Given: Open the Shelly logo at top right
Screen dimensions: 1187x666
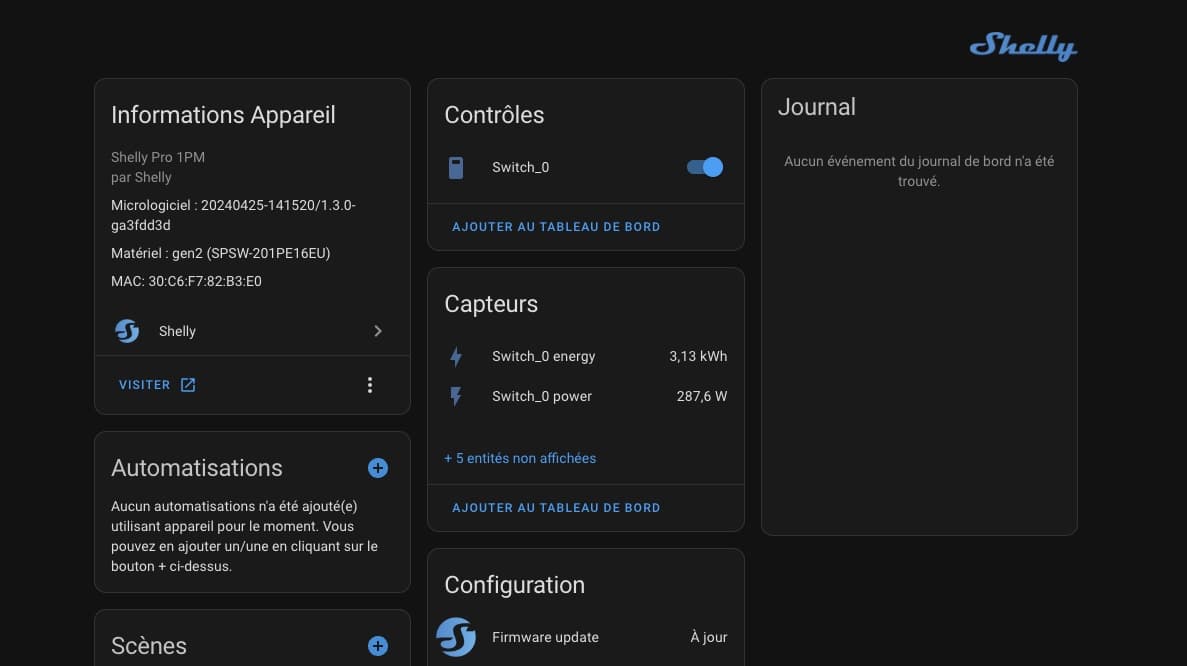Looking at the screenshot, I should click(1023, 47).
